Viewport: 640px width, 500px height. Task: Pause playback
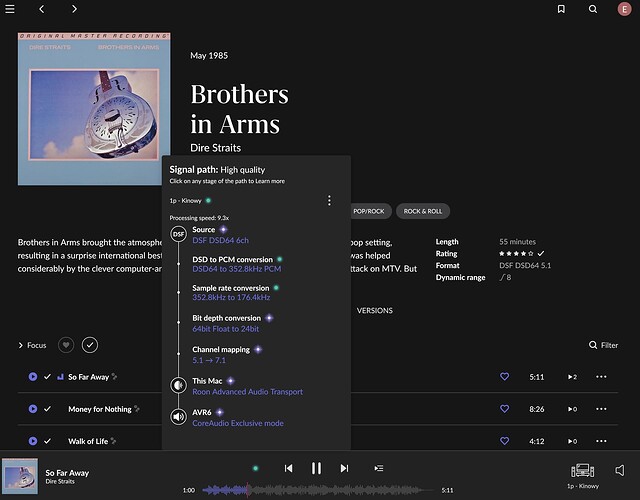click(316, 468)
